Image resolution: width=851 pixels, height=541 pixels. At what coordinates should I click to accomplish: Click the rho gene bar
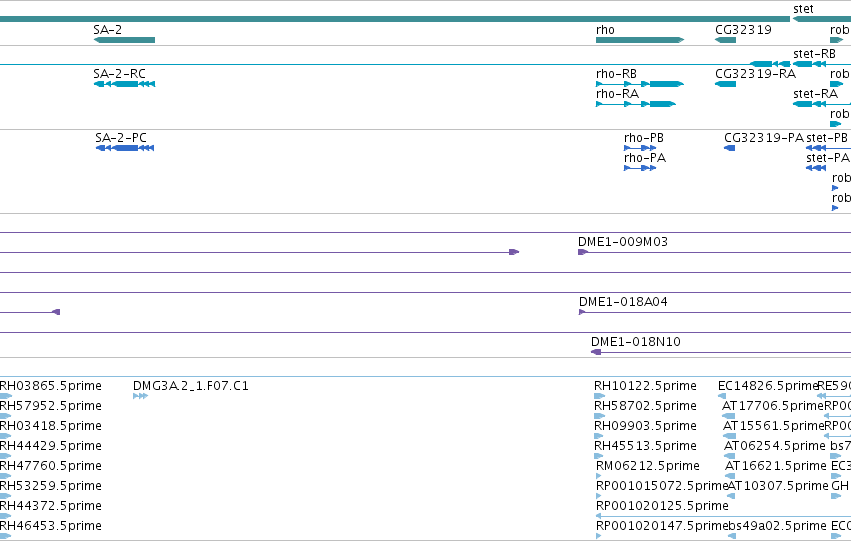[640, 40]
